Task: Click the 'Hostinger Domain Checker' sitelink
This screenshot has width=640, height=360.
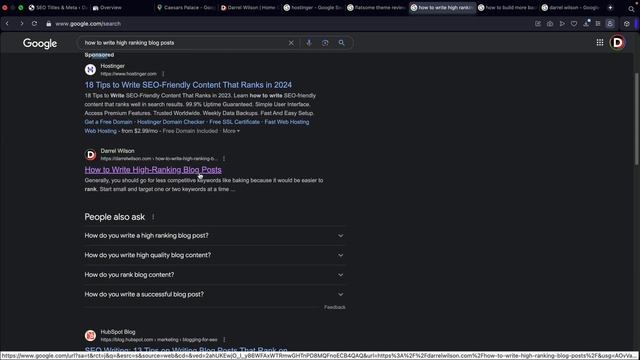Action: click(171, 122)
